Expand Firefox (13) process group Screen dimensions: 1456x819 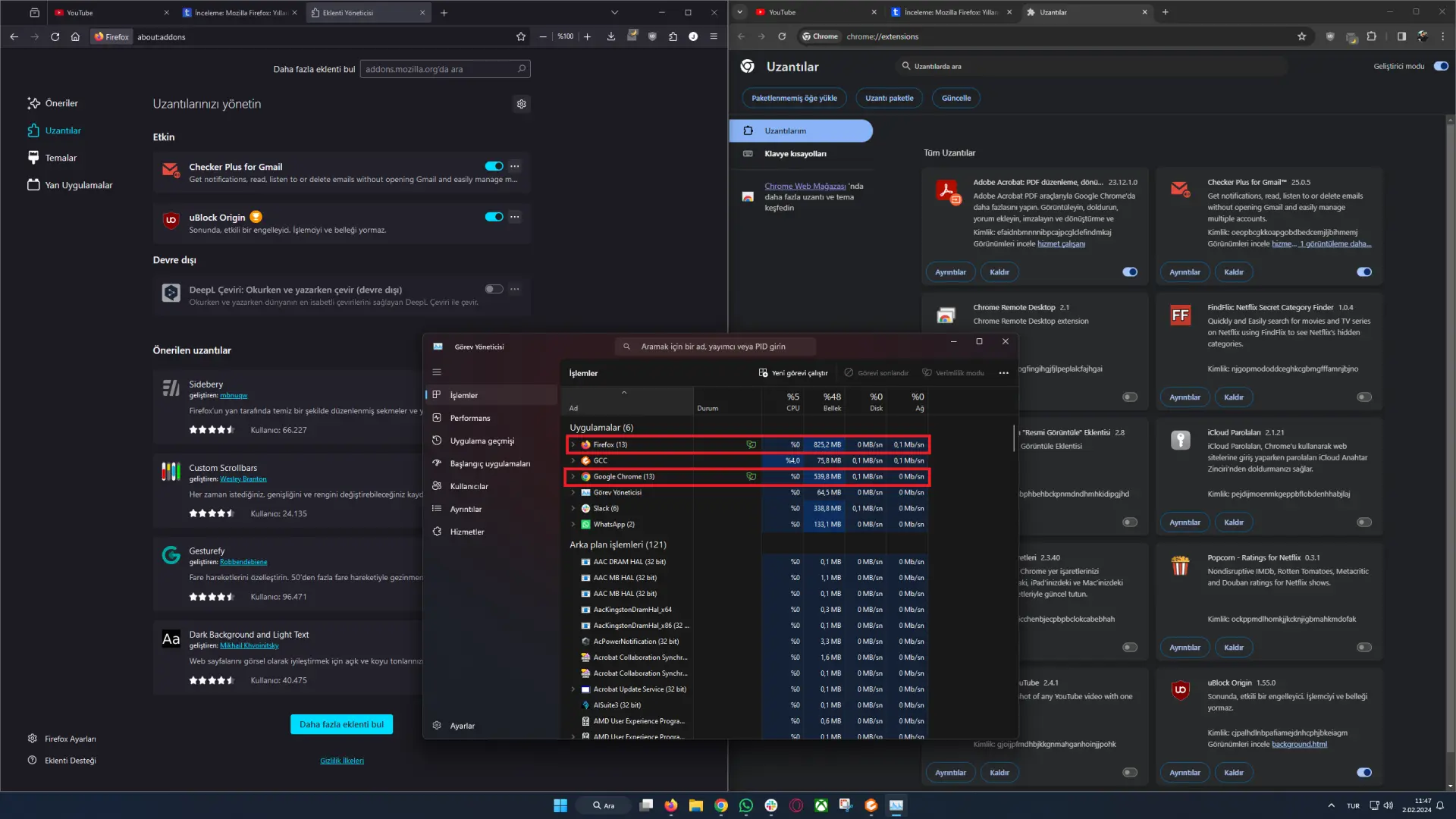click(x=573, y=445)
